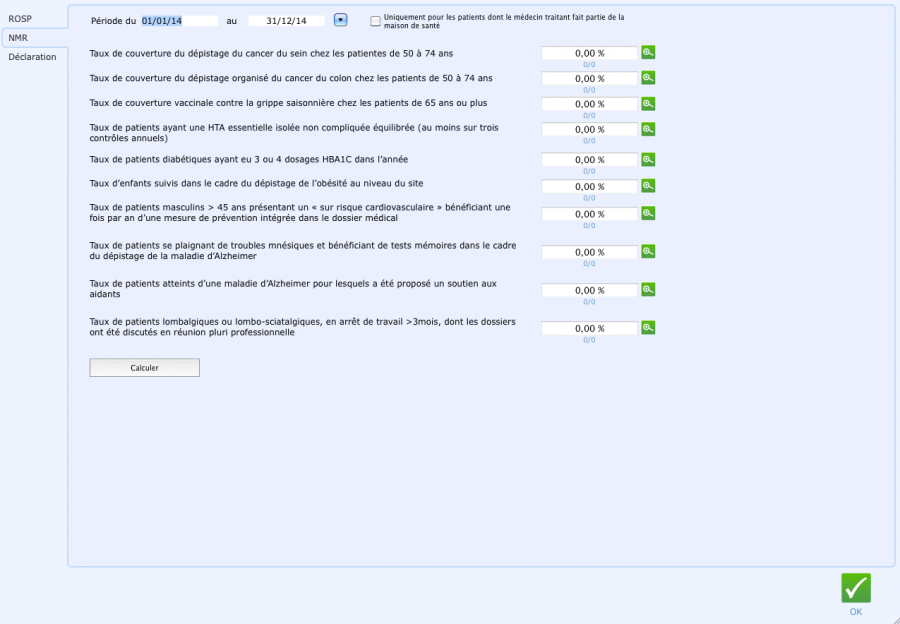Click the 0/0 count under soutien aux aidants rate

pos(589,301)
